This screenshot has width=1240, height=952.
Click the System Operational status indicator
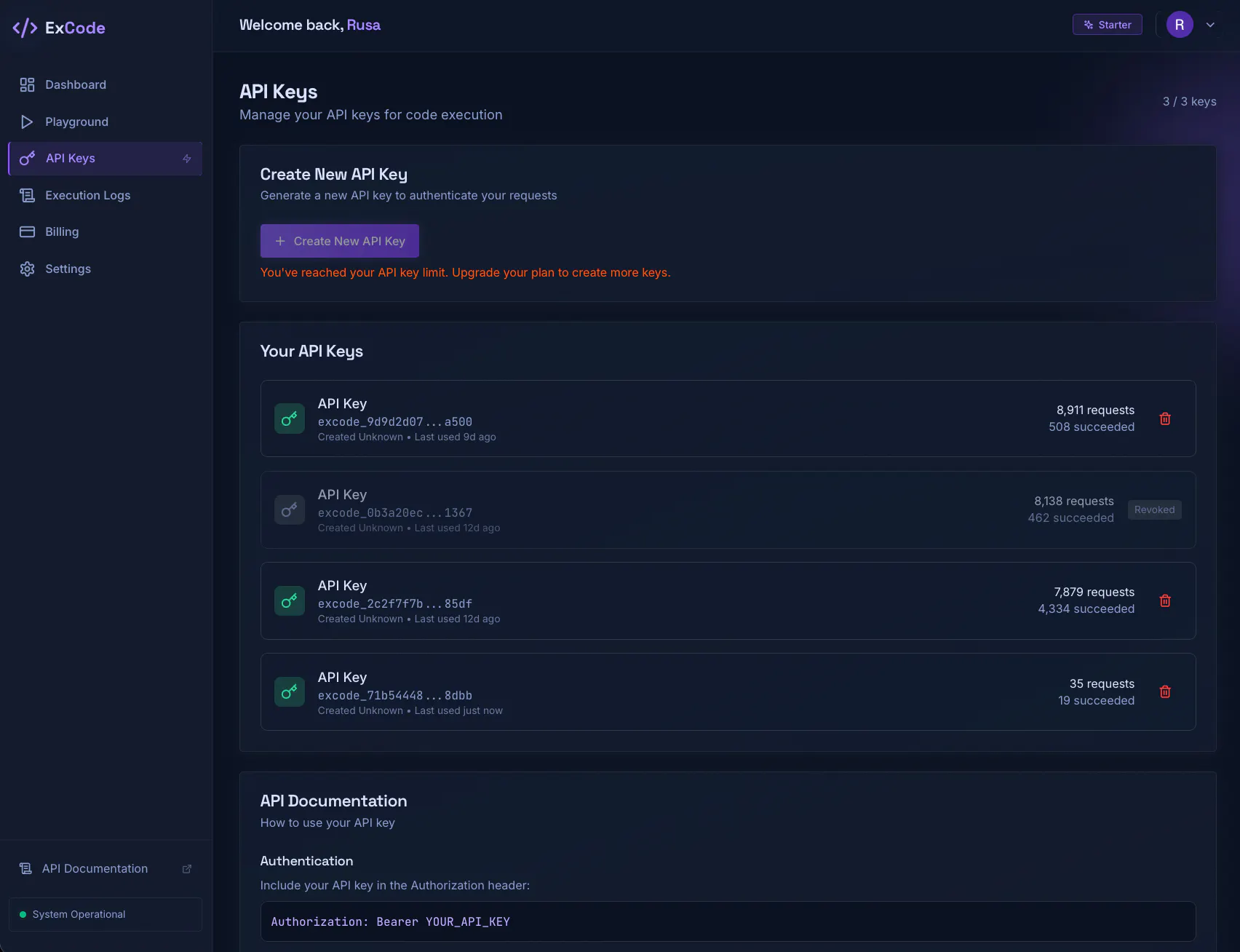tap(106, 914)
